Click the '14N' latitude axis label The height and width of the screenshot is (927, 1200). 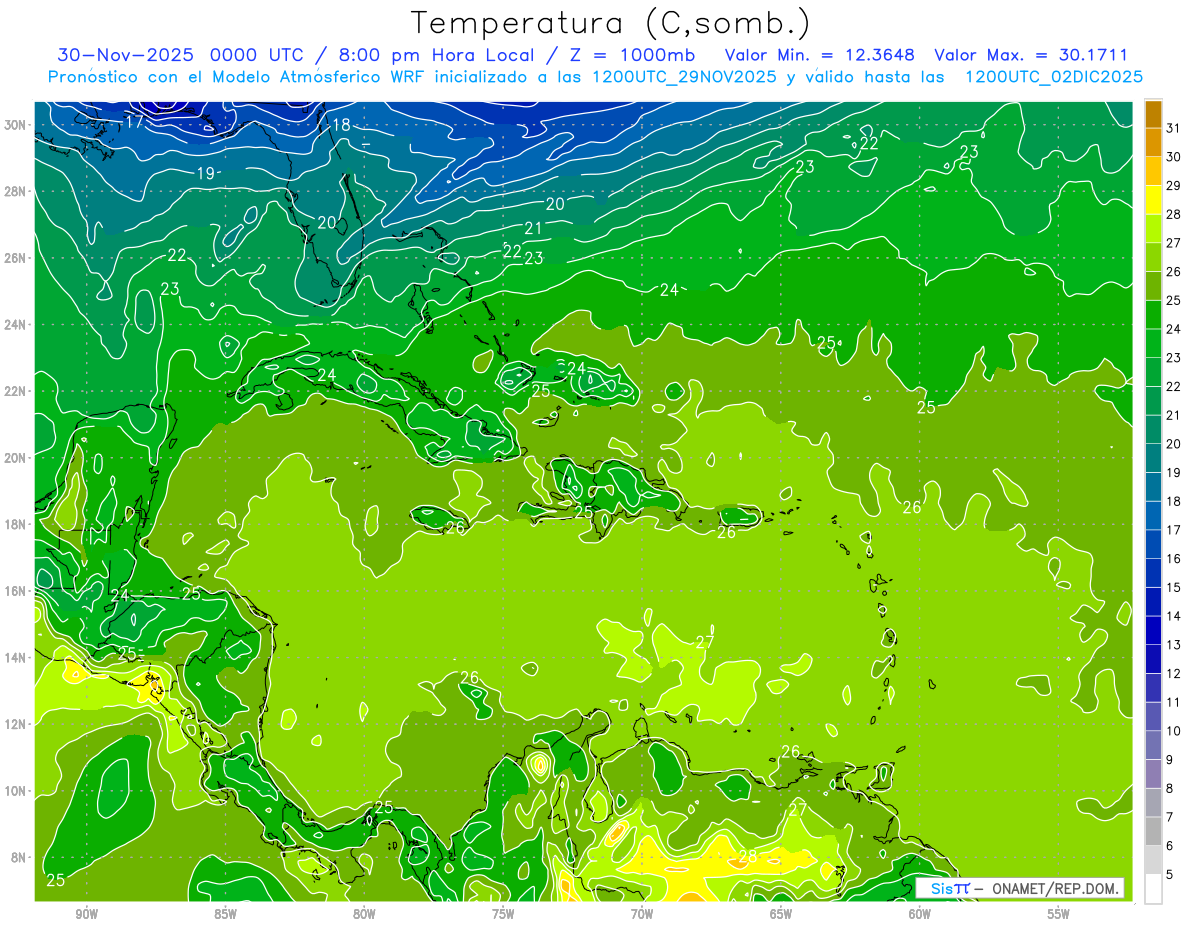[x=16, y=658]
